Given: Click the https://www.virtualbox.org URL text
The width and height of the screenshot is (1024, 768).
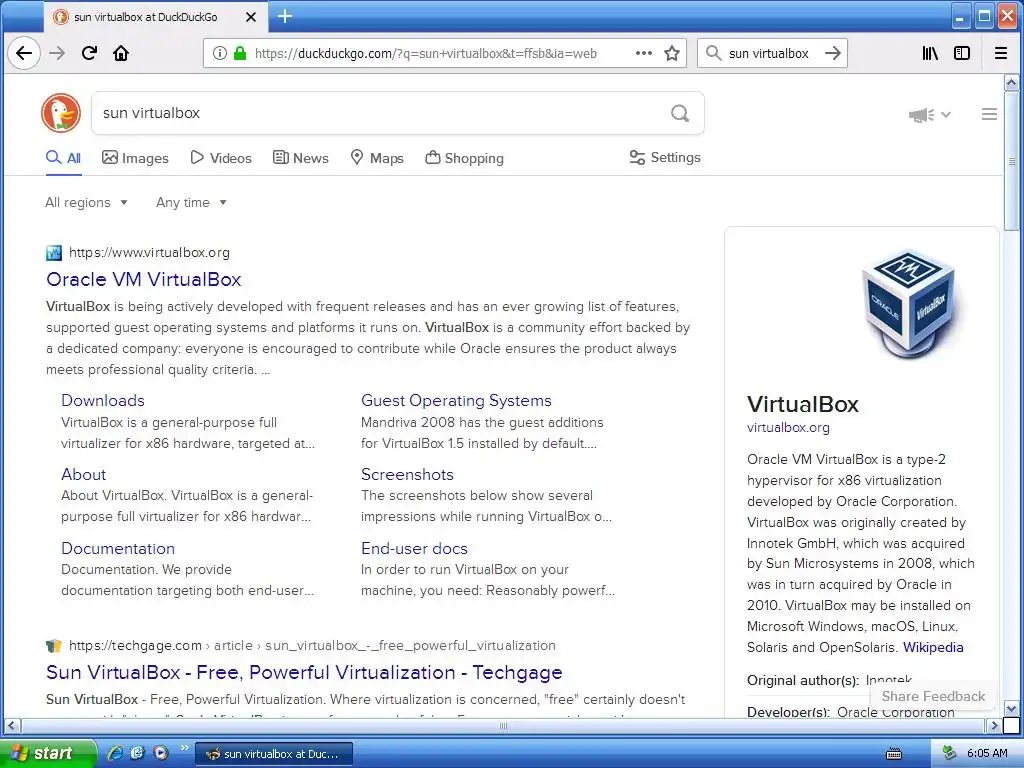Looking at the screenshot, I should (x=150, y=253).
